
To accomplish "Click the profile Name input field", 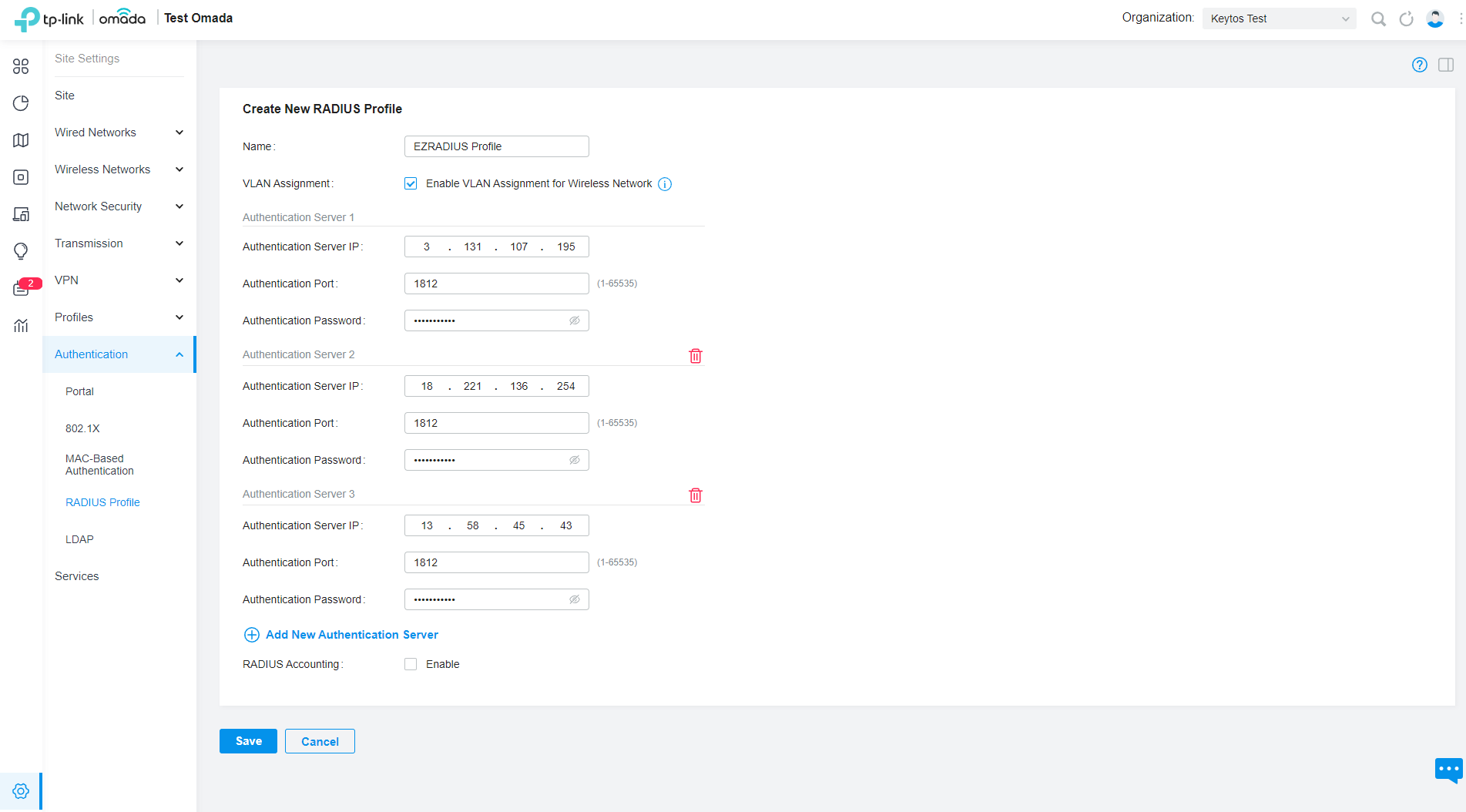I will click(x=497, y=146).
